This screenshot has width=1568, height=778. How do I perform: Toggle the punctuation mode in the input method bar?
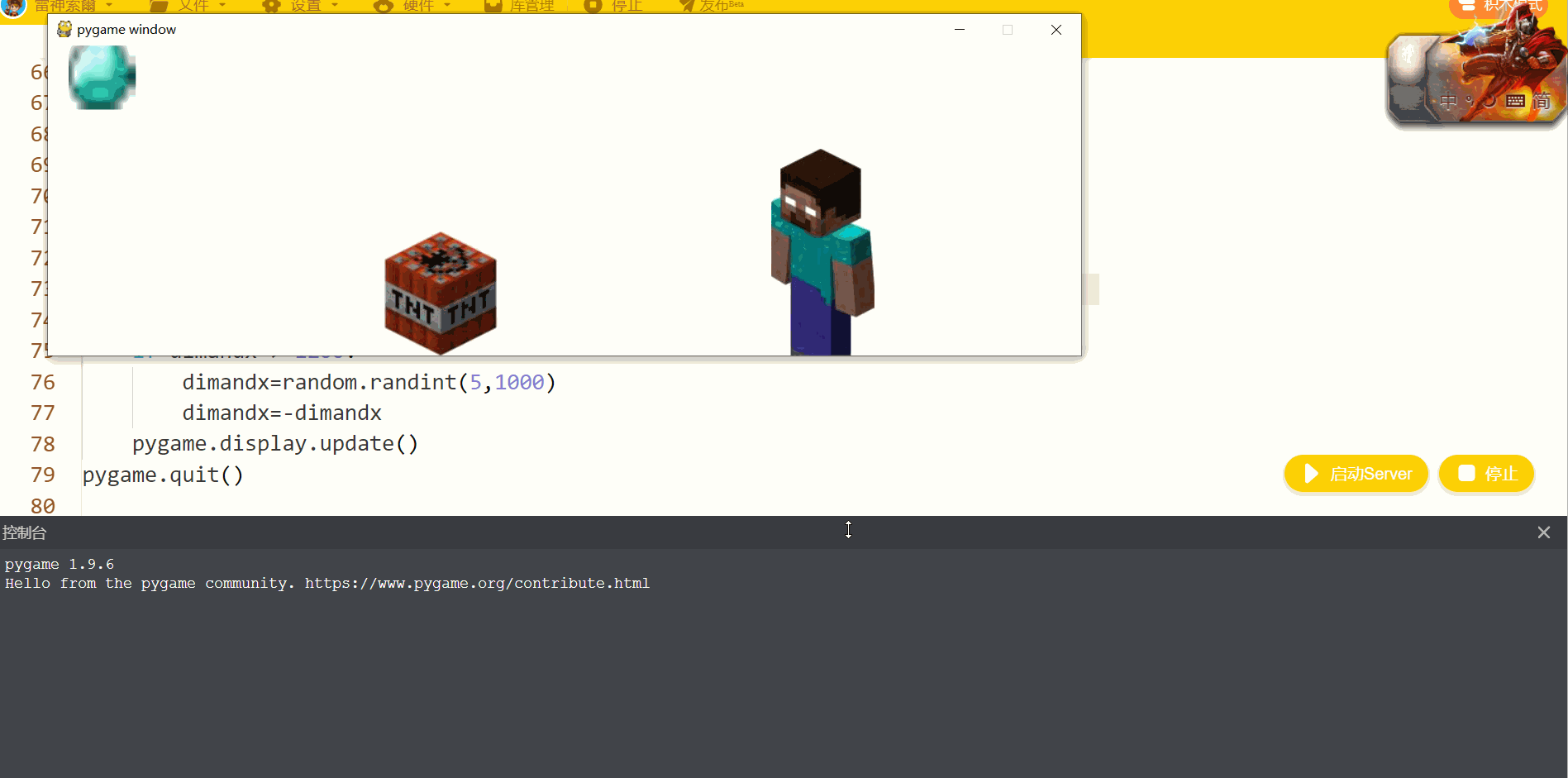tap(1469, 102)
